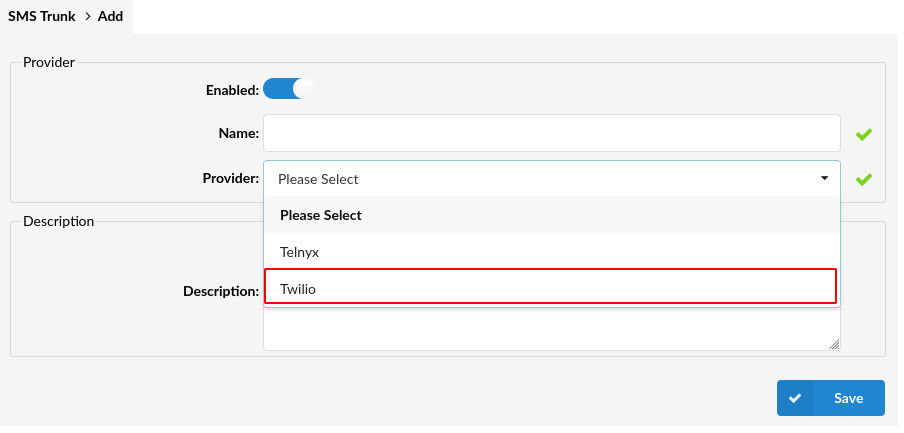Click the 'Name:' field label

coord(238,133)
